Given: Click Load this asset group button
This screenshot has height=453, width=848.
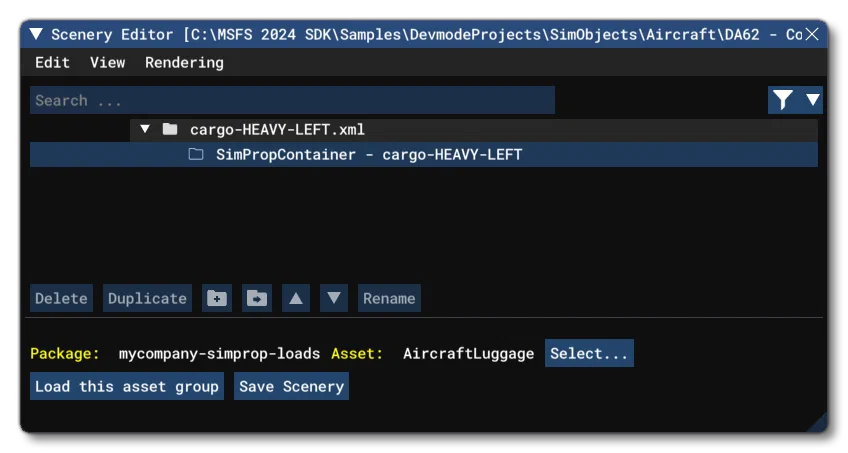Looking at the screenshot, I should coord(127,387).
